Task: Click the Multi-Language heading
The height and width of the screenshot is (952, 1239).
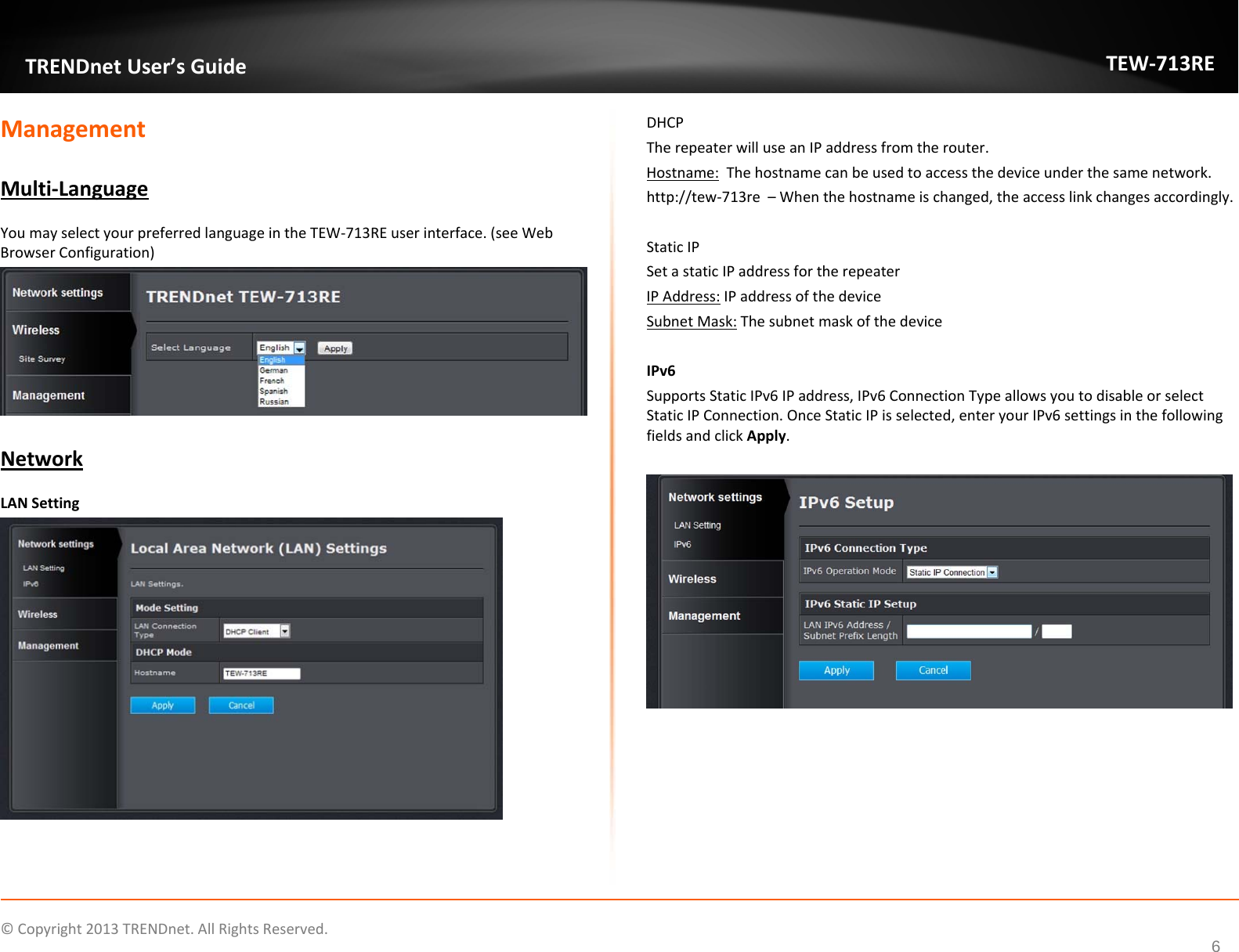Action: click(74, 189)
